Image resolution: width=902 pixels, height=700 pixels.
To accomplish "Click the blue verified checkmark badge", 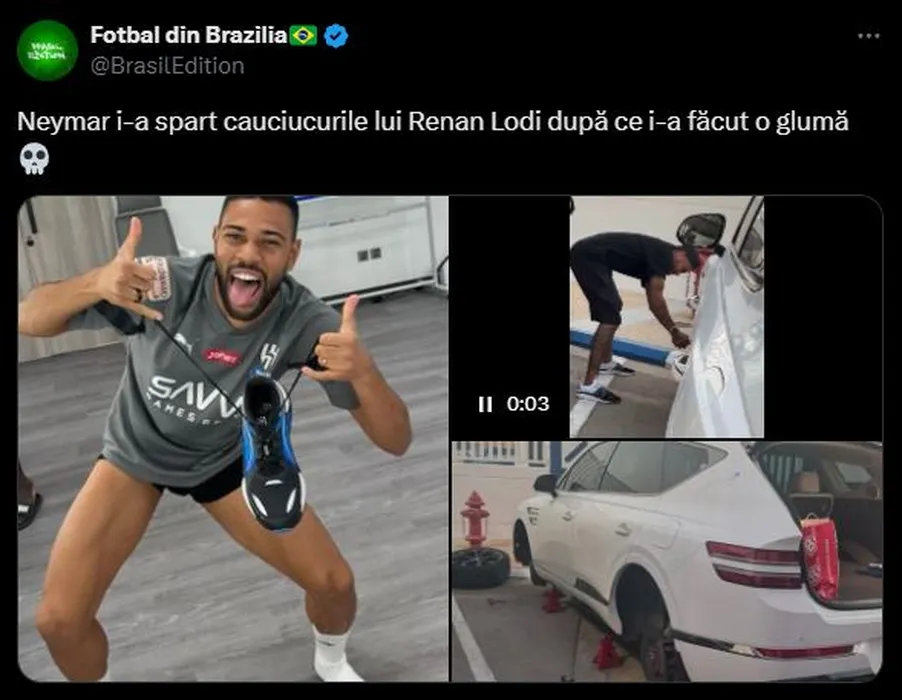I will pyautogui.click(x=336, y=36).
